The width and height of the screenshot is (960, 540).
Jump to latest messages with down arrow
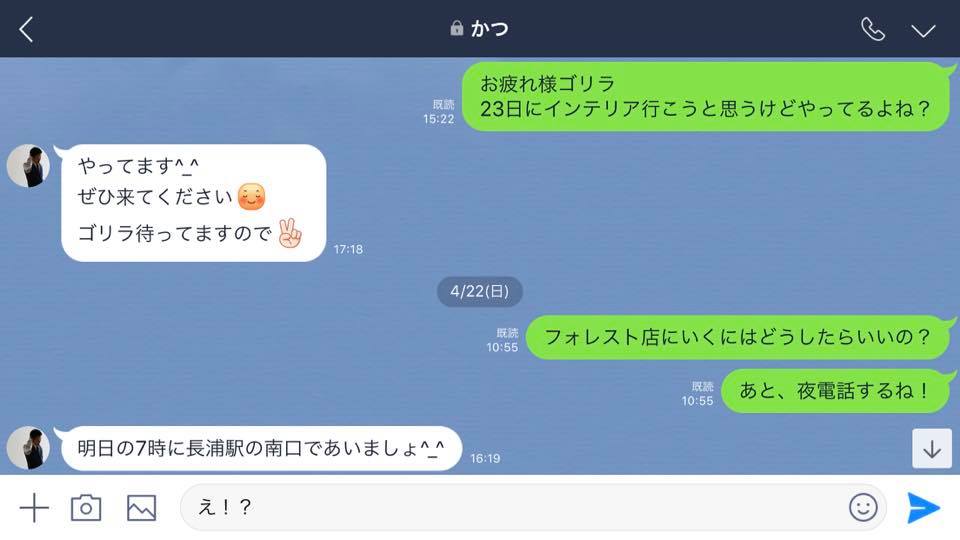point(932,449)
